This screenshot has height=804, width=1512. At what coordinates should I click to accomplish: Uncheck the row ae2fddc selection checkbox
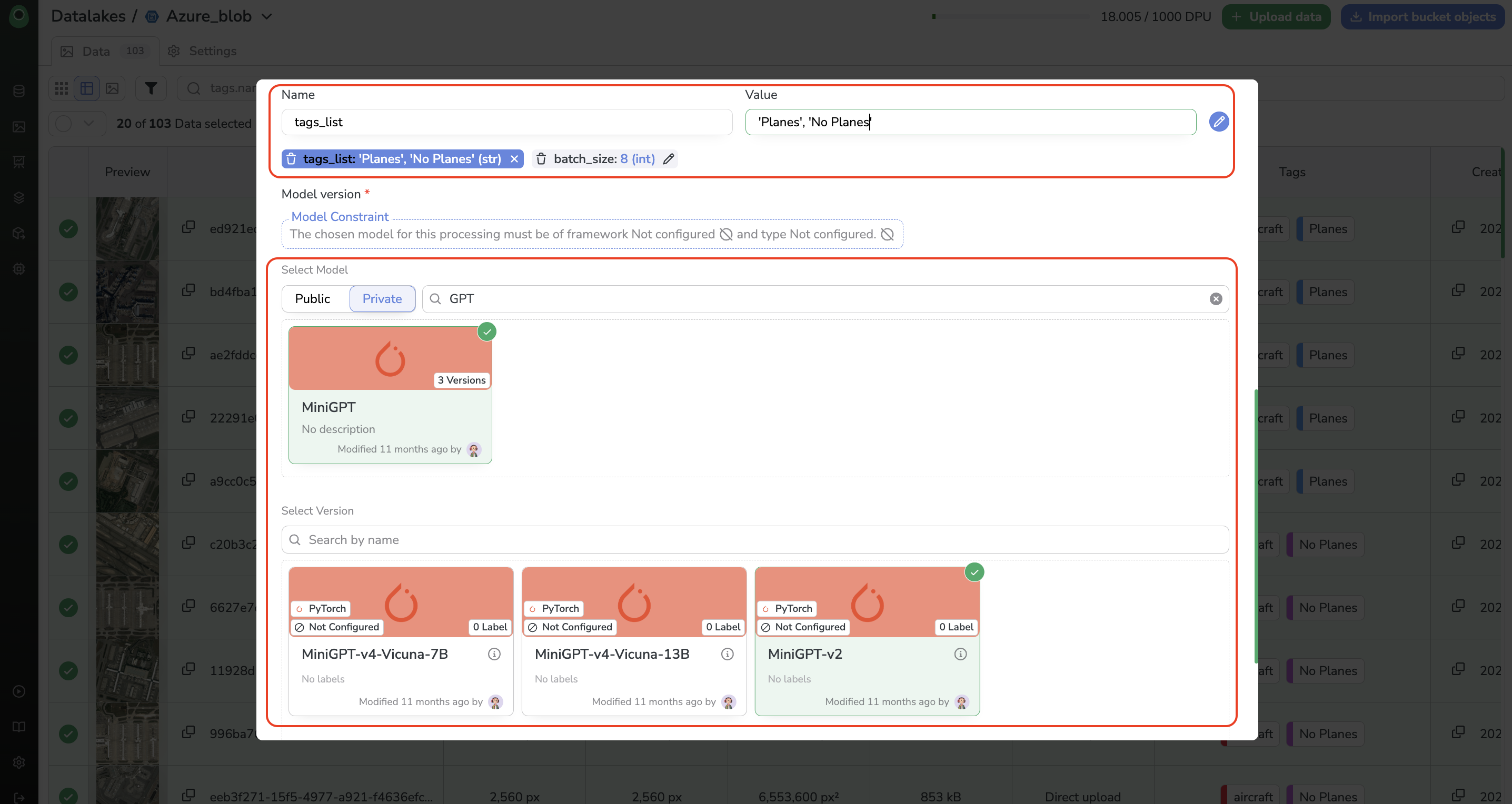pos(68,355)
